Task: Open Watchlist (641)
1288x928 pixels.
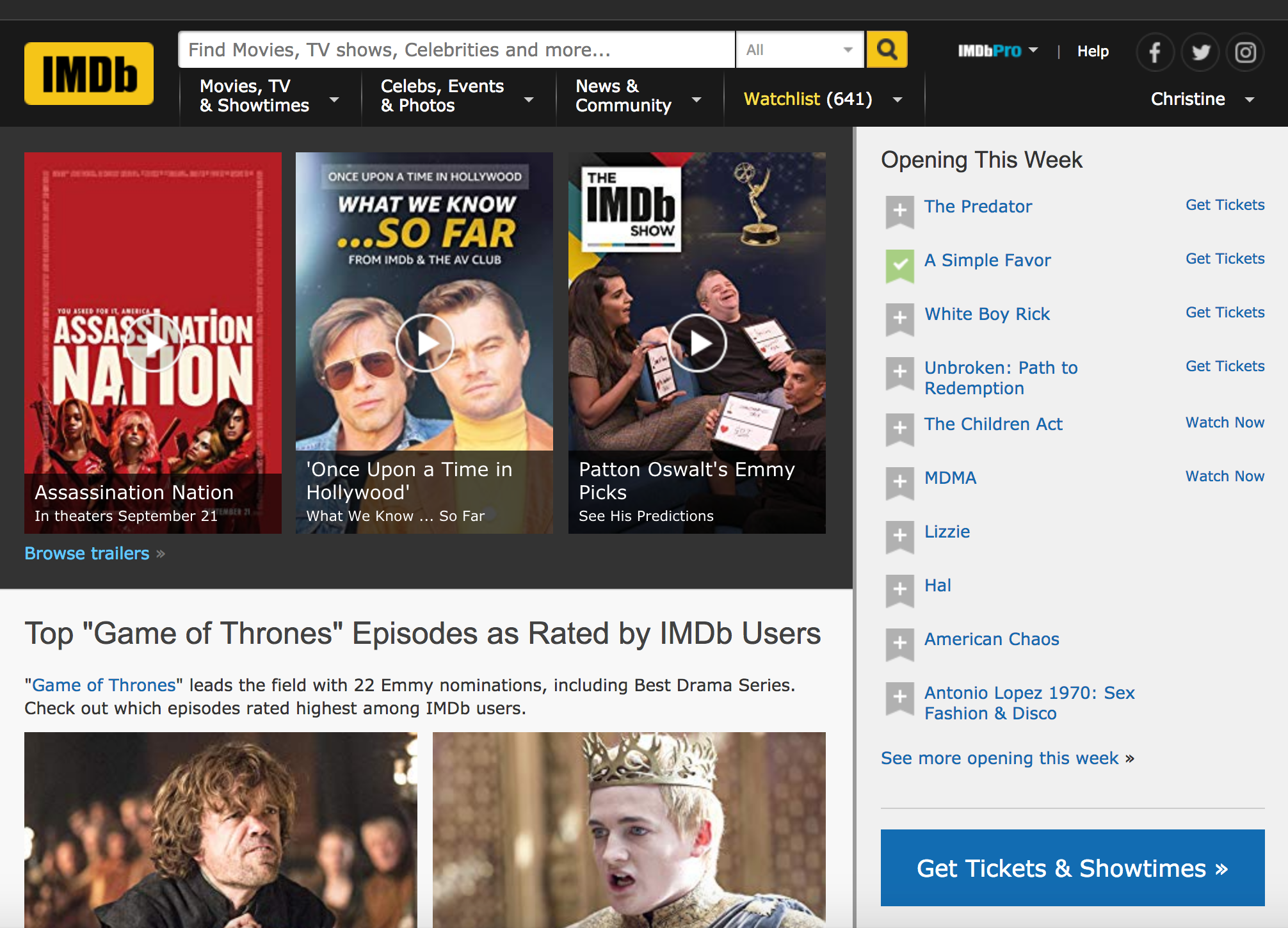Action: [x=808, y=99]
